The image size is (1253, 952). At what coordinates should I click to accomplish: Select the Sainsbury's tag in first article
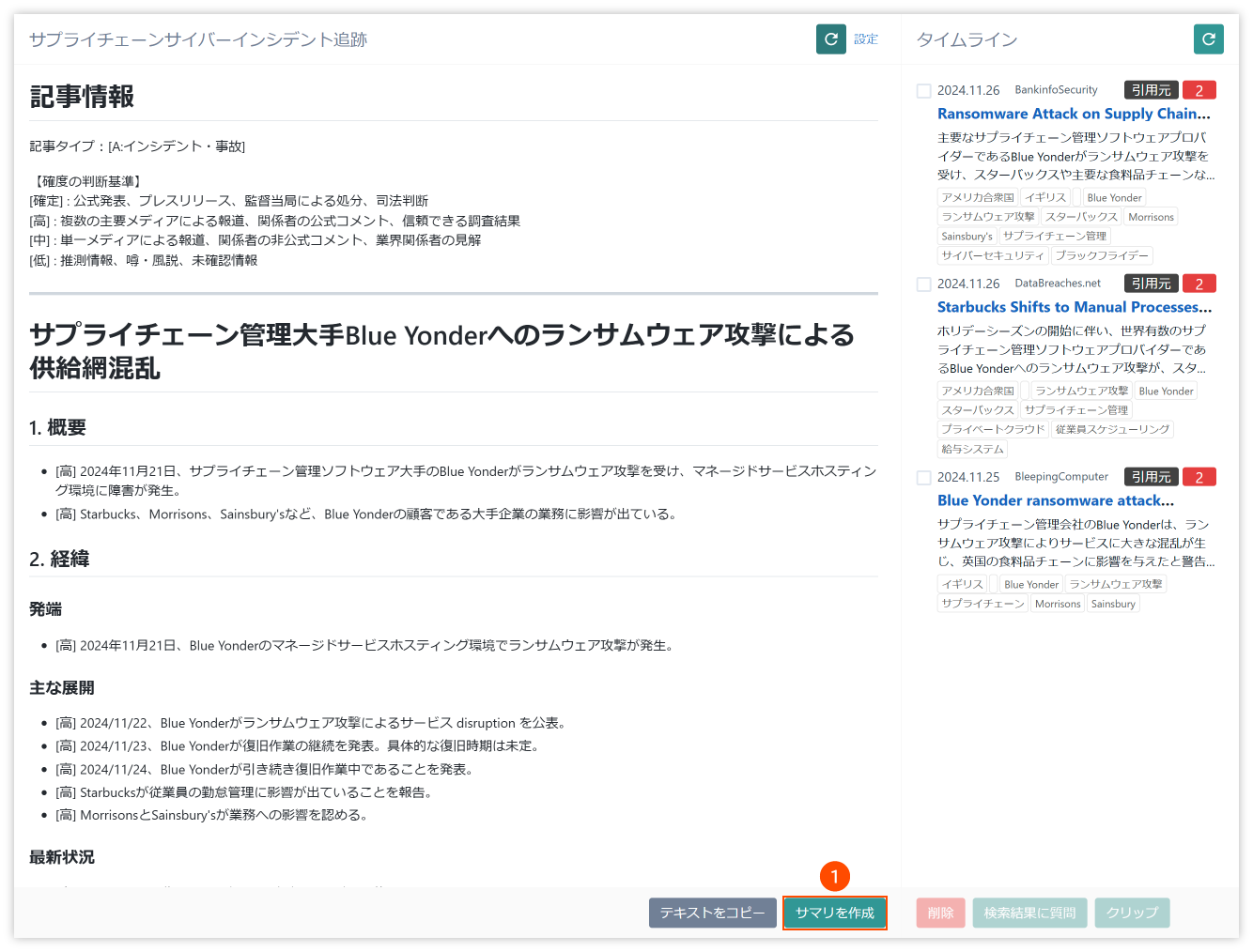pos(967,237)
